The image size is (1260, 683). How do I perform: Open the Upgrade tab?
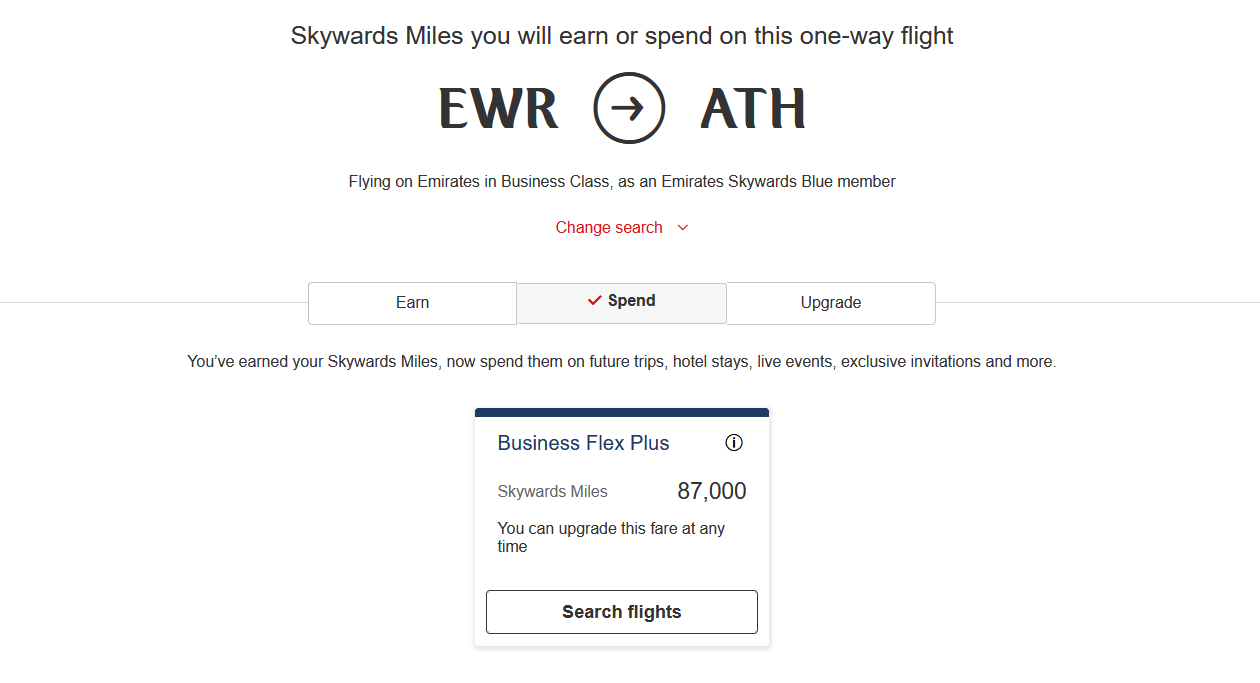[831, 303]
